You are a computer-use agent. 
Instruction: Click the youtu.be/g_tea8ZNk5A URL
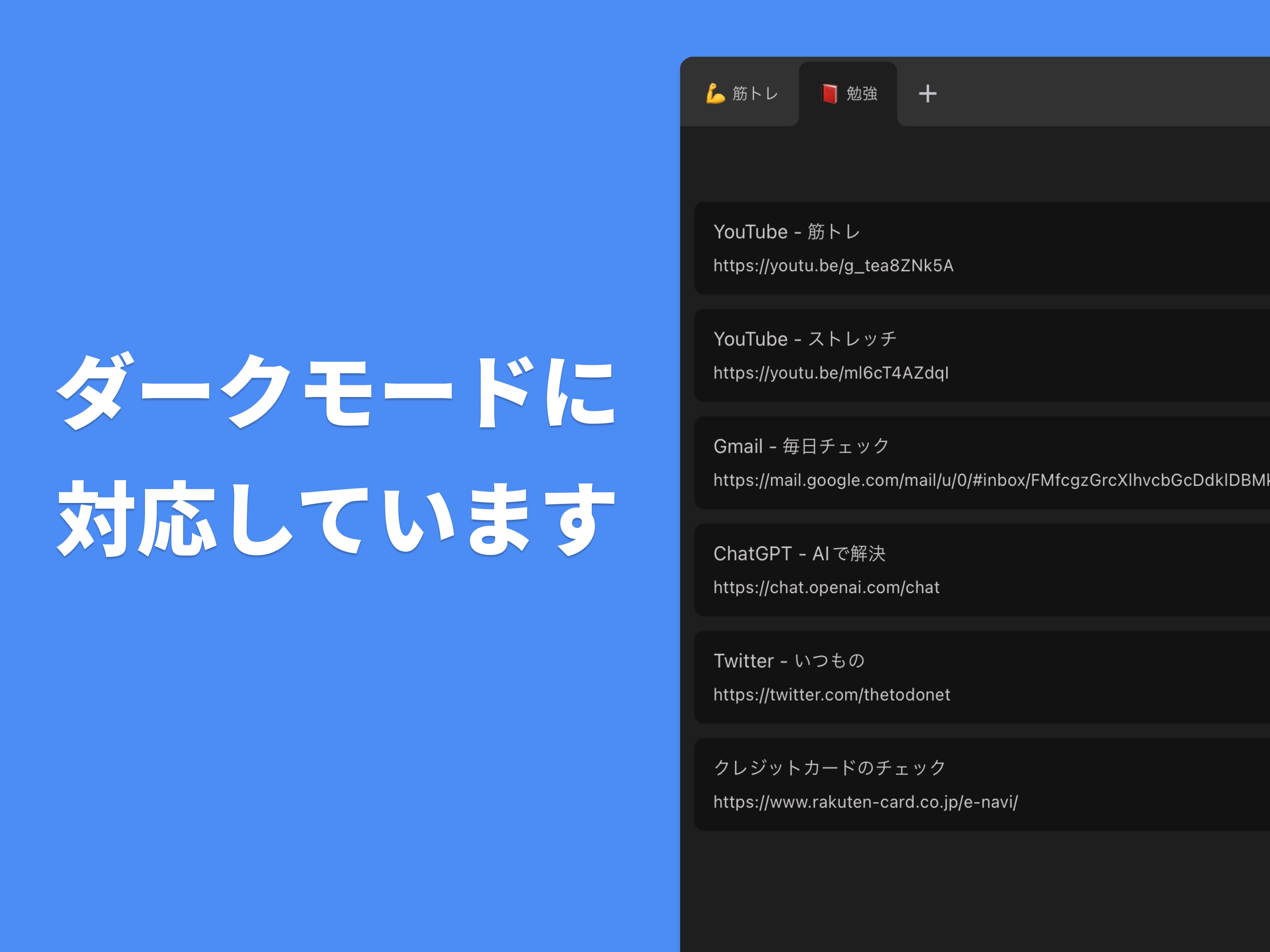833,266
